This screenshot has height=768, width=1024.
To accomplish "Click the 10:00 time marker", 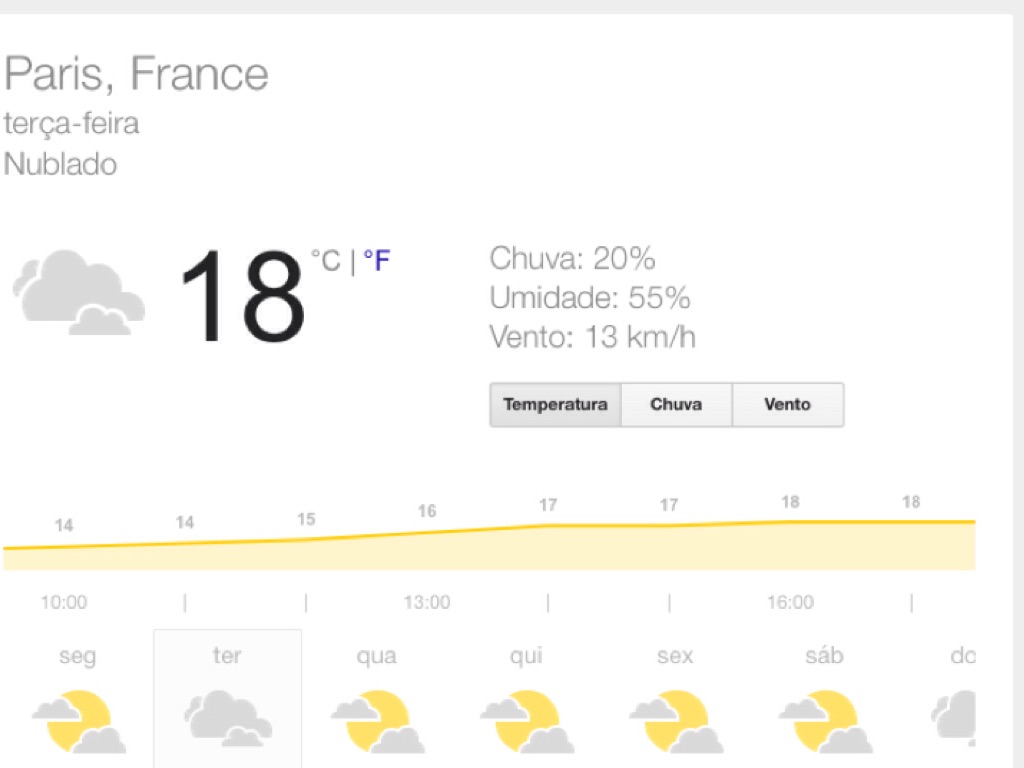I will coord(64,602).
